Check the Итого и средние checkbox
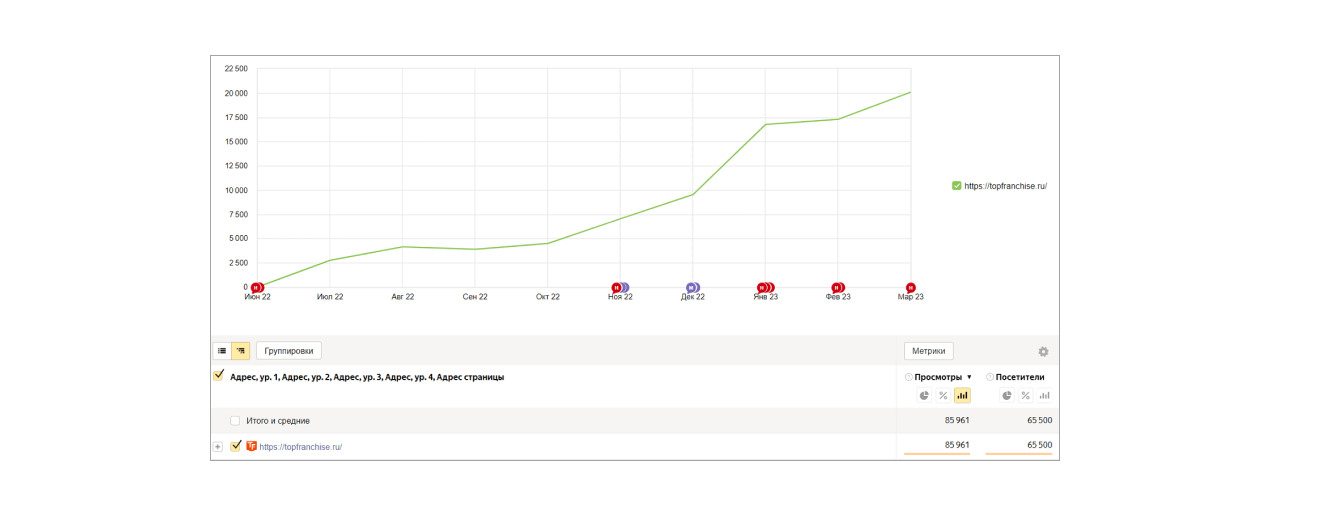Screen dimensions: 1340x516 pos(235,421)
